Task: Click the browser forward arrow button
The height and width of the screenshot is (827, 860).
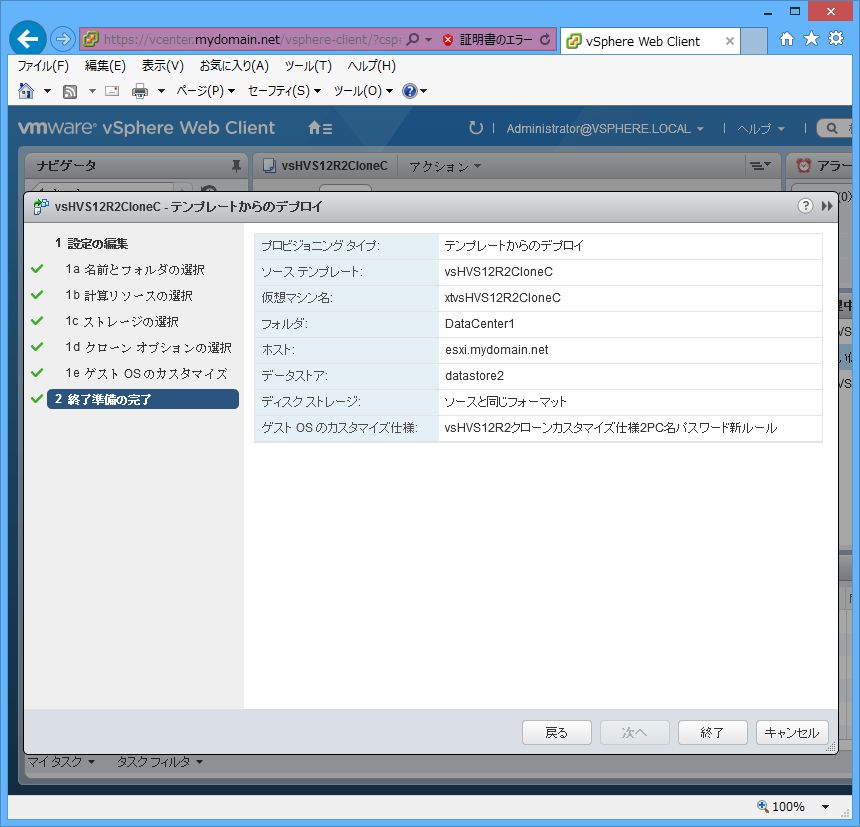Action: point(63,39)
